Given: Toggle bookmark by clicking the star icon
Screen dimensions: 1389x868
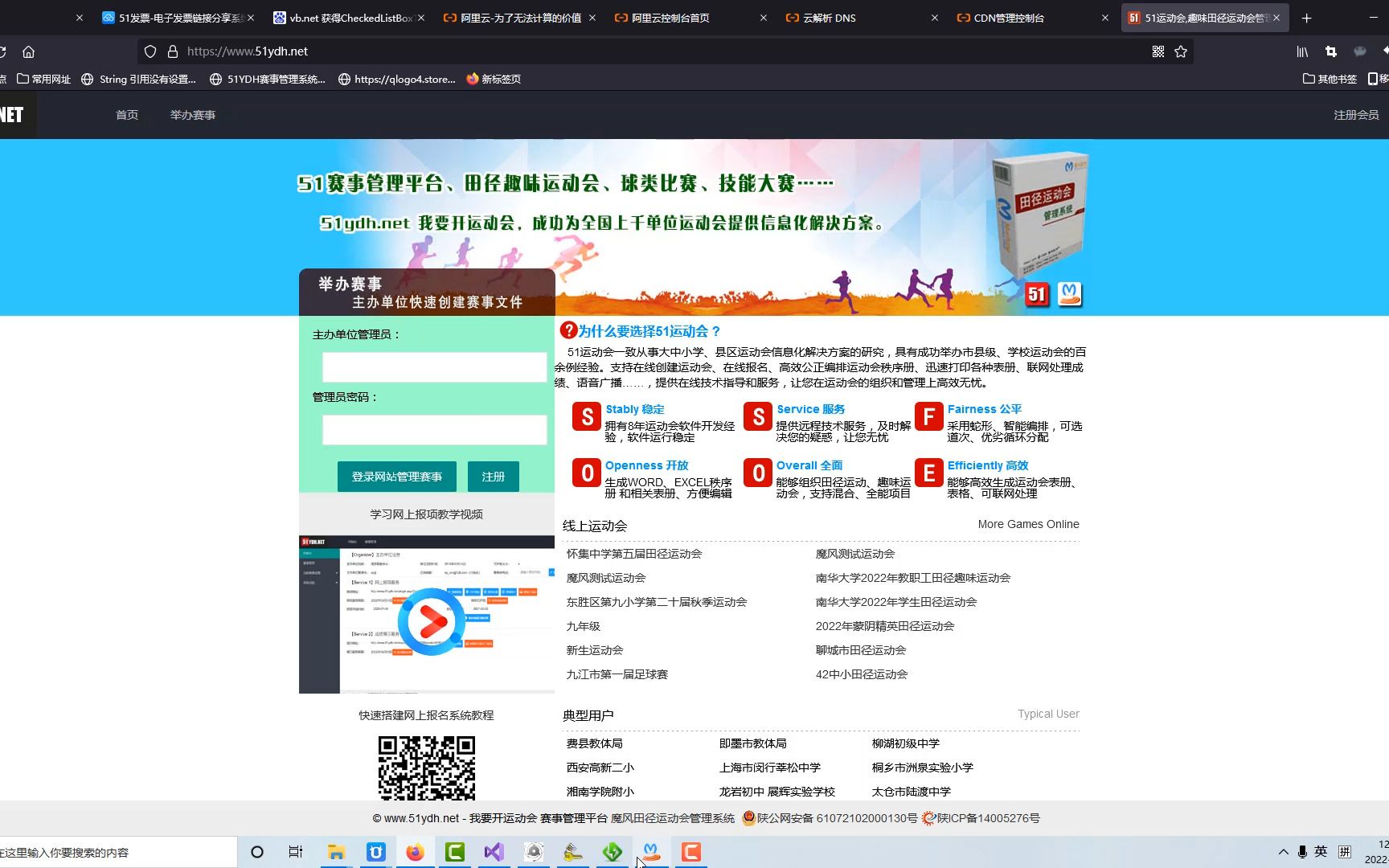Looking at the screenshot, I should click(x=1182, y=51).
